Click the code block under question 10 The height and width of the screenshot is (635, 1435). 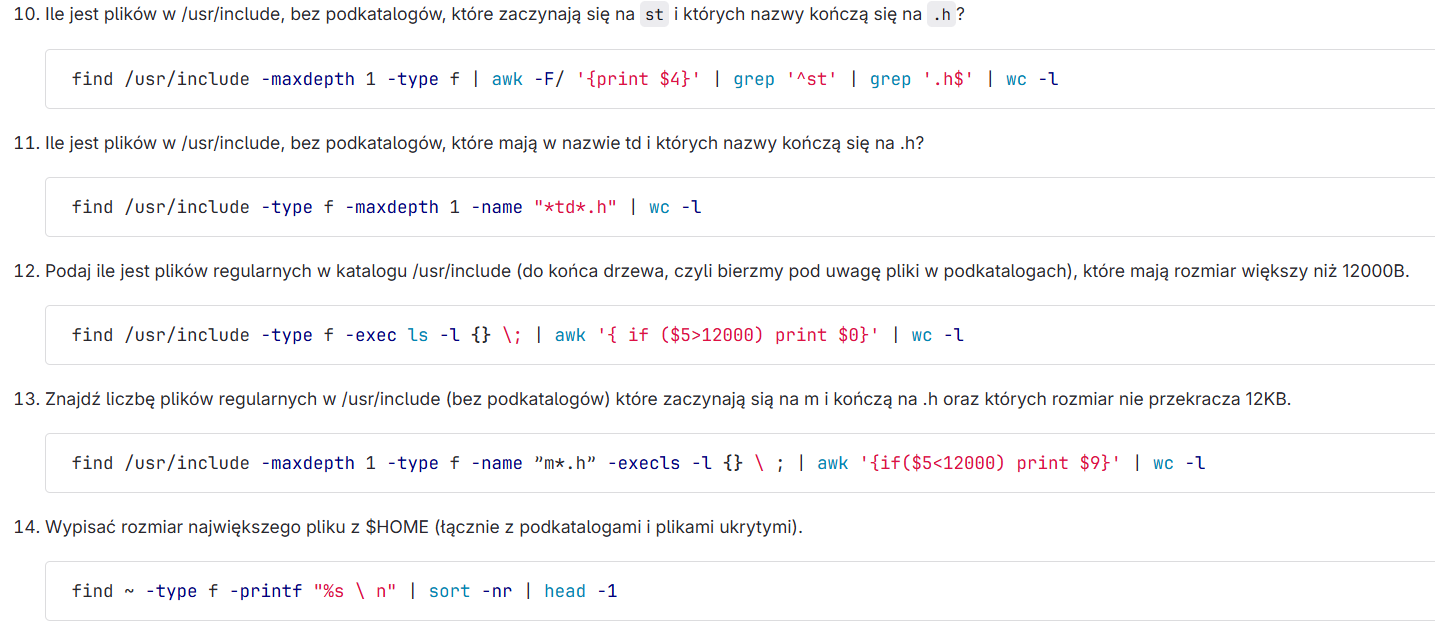click(1200, 79)
